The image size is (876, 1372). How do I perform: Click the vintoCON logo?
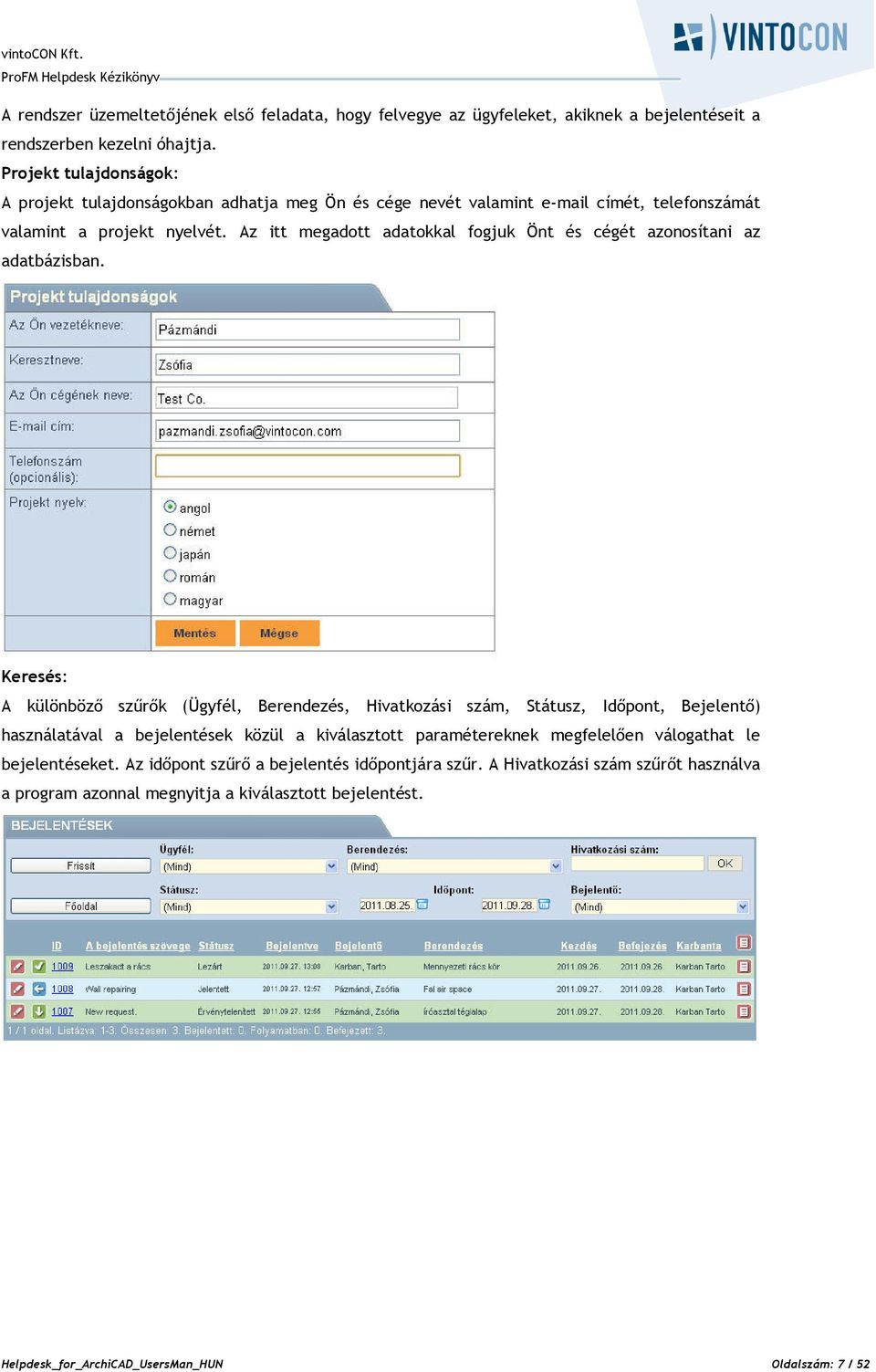[x=761, y=37]
